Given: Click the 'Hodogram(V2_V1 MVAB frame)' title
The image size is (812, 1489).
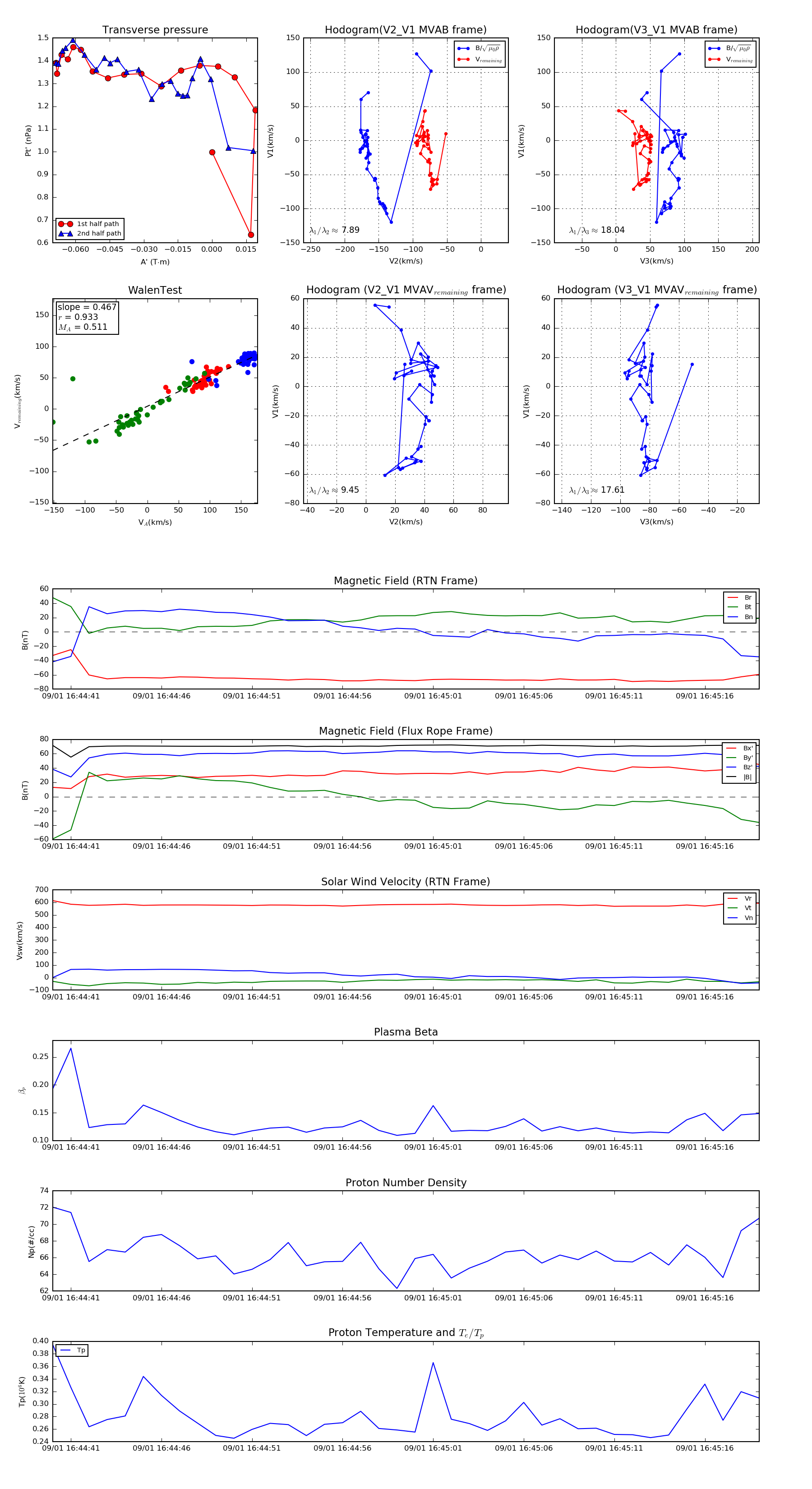Looking at the screenshot, I should pyautogui.click(x=406, y=30).
